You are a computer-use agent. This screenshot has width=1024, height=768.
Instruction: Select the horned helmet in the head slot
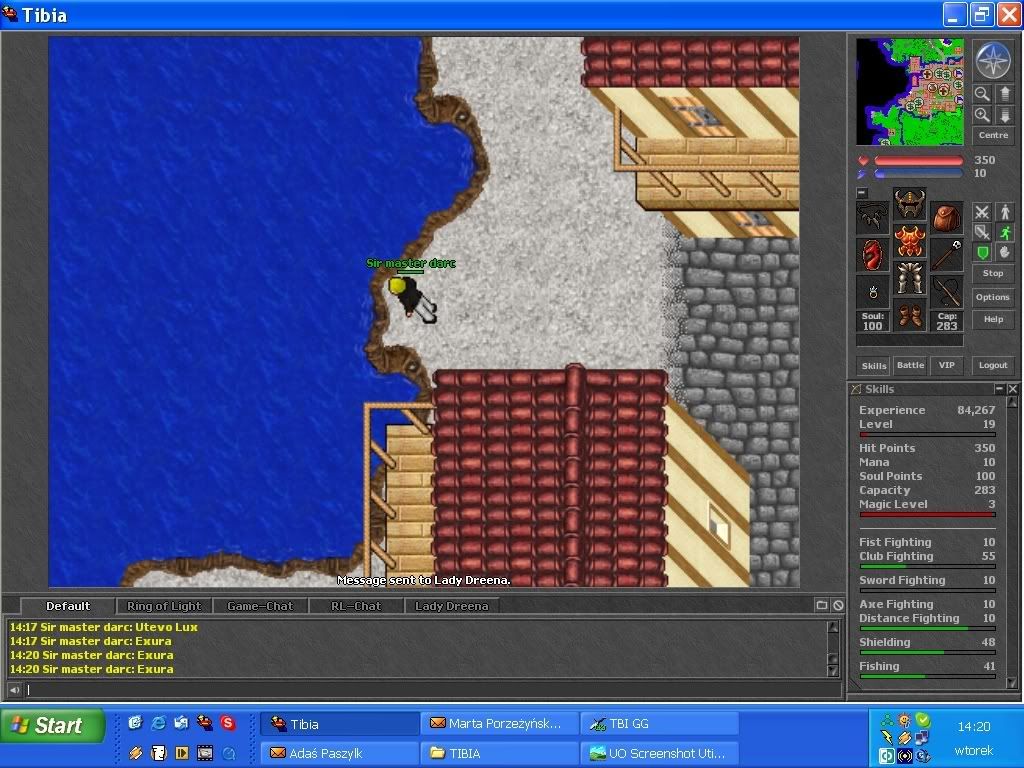point(910,204)
